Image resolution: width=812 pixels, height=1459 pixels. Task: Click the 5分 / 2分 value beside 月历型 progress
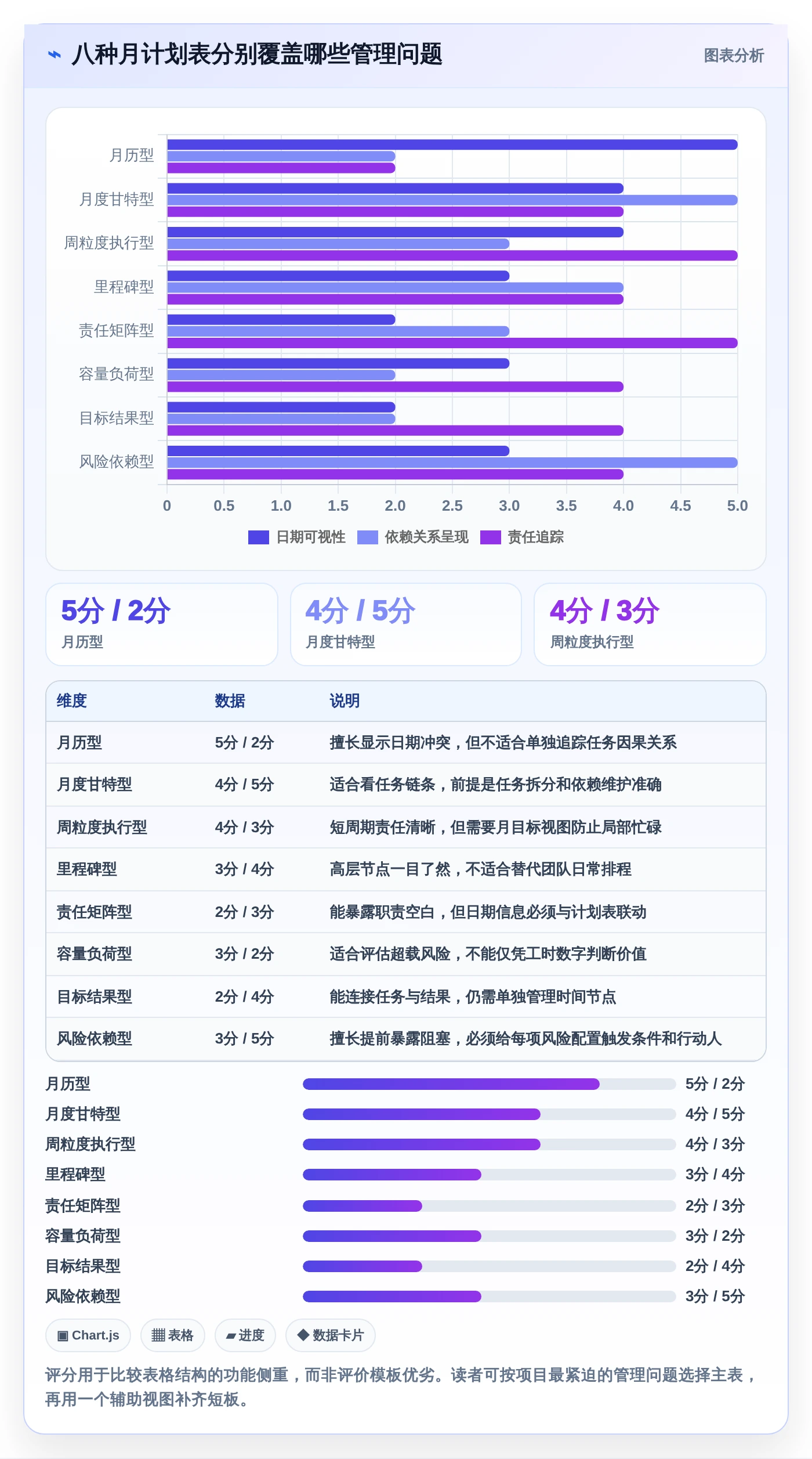pyautogui.click(x=715, y=1084)
